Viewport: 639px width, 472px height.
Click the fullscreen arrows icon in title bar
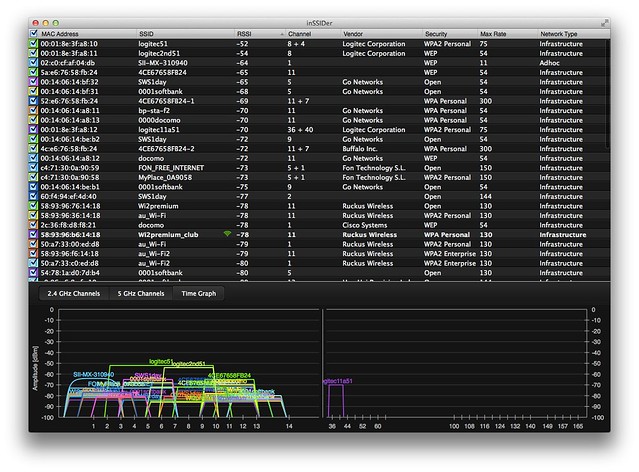click(x=604, y=23)
